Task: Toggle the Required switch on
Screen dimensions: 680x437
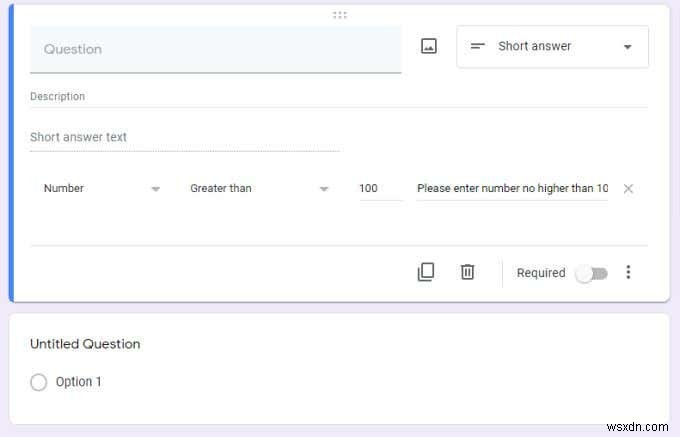Action: coord(592,274)
